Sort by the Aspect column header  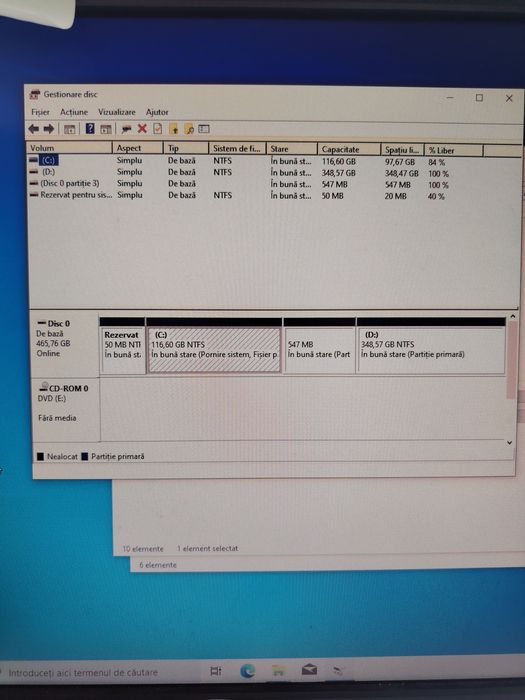pyautogui.click(x=138, y=148)
